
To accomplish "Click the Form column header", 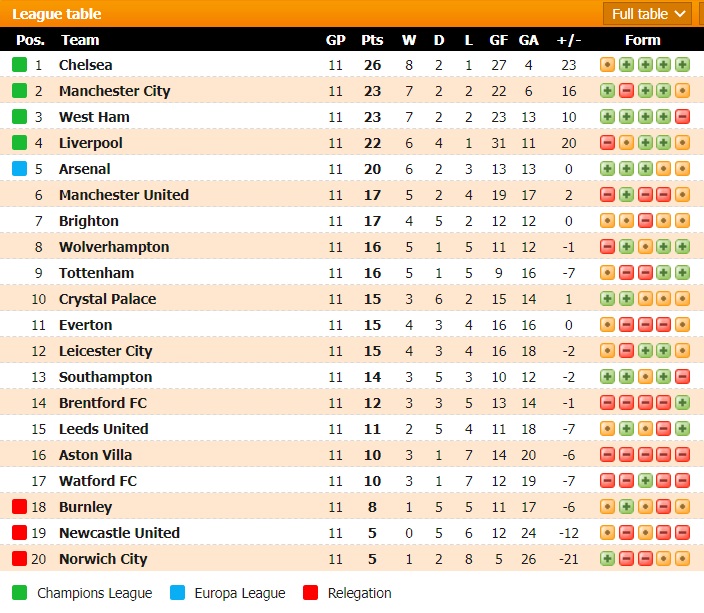I will click(642, 40).
